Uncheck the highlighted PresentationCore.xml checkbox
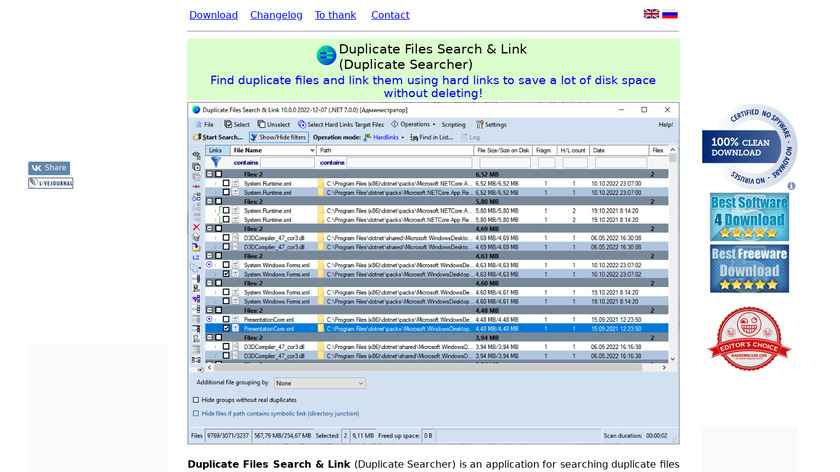 click(x=226, y=328)
